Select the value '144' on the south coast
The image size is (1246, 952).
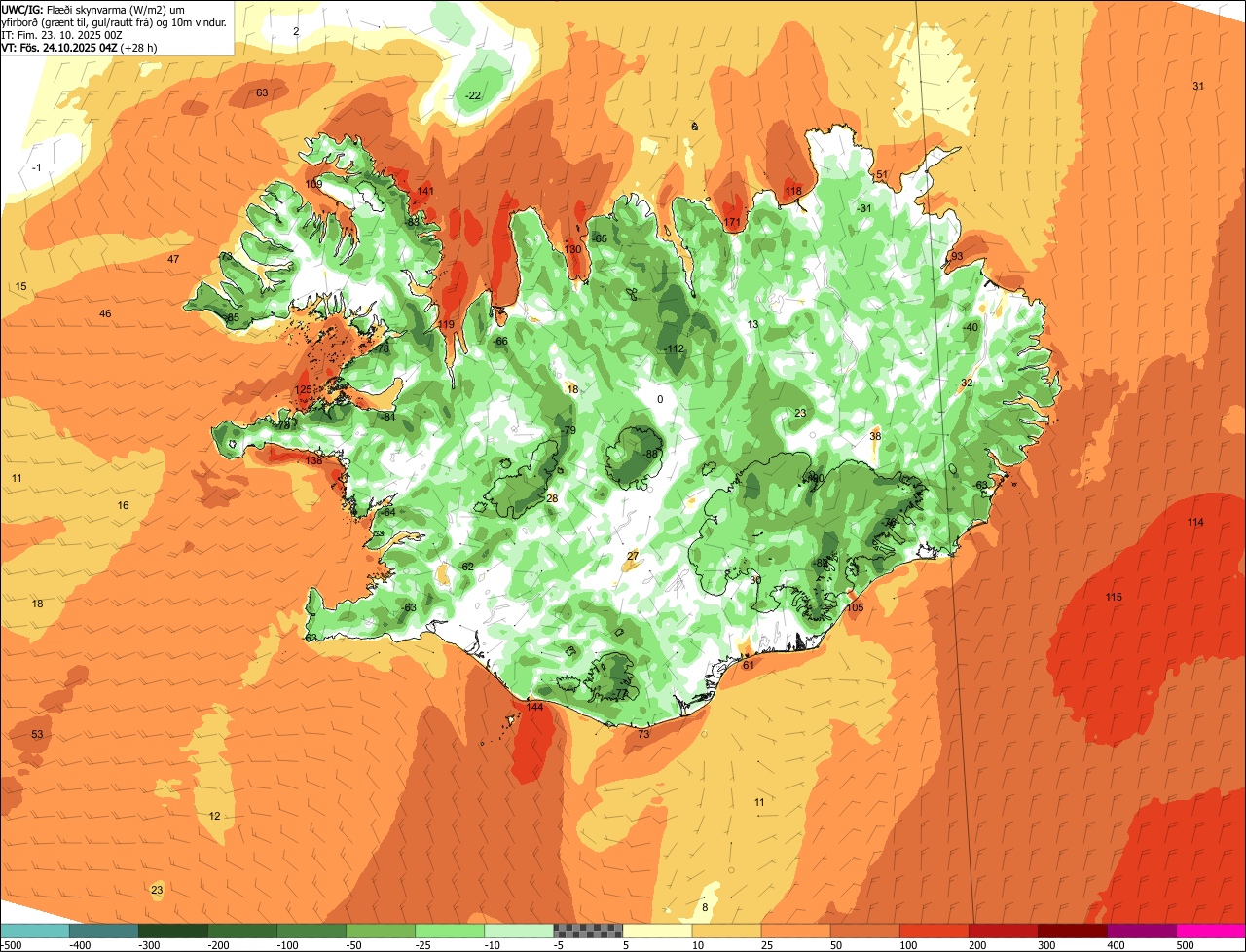point(534,707)
